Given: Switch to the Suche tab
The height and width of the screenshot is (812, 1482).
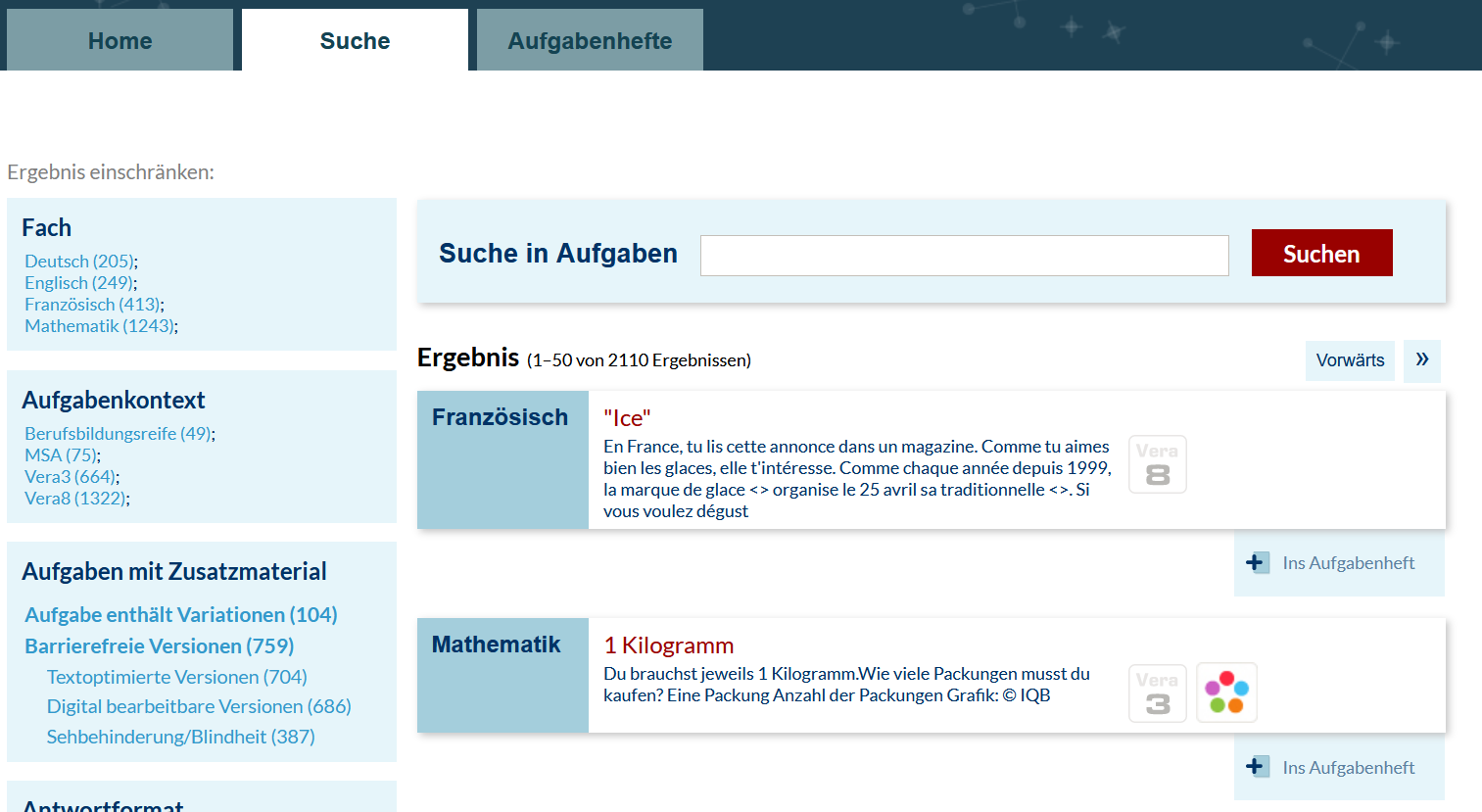Looking at the screenshot, I should point(355,40).
